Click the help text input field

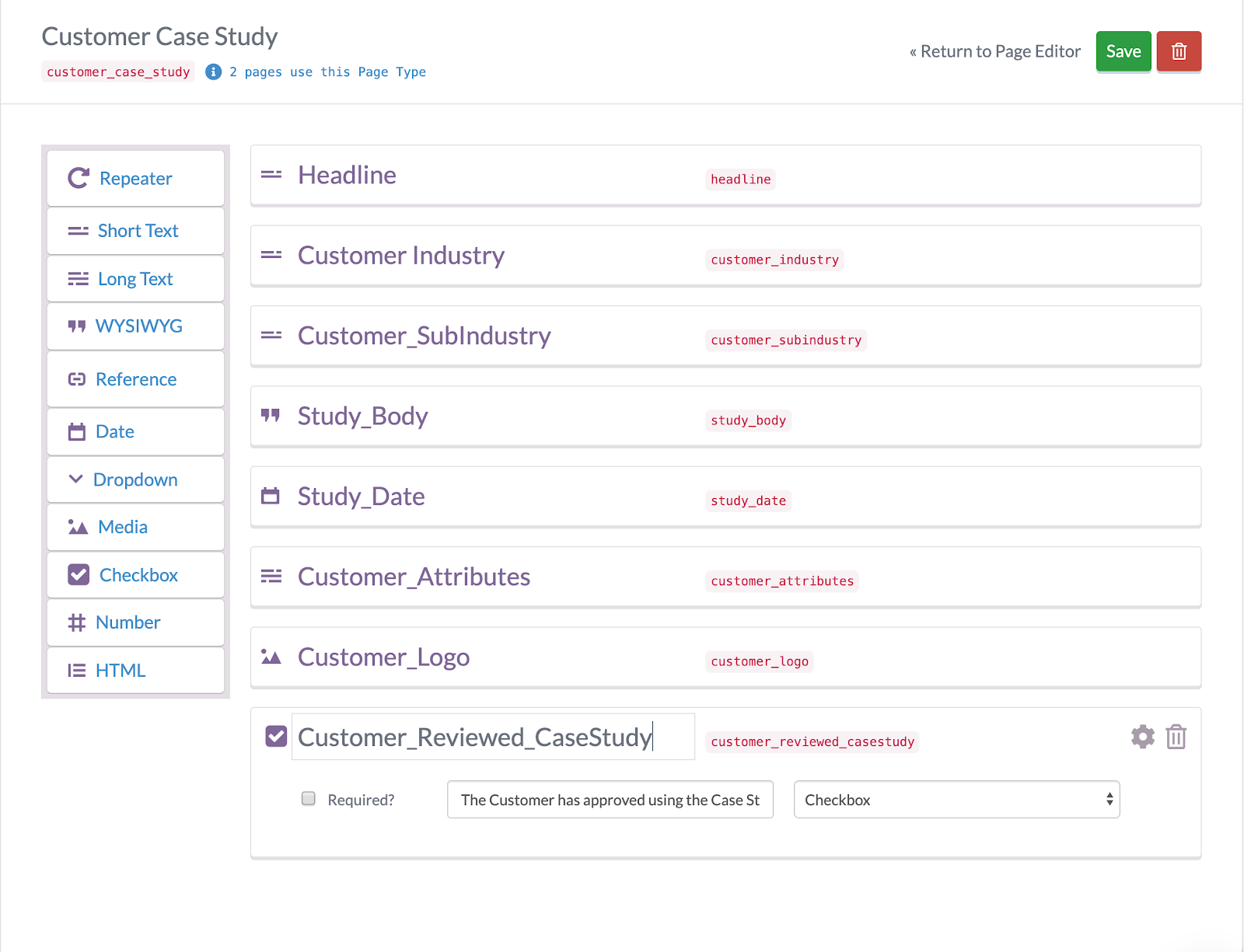[610, 800]
